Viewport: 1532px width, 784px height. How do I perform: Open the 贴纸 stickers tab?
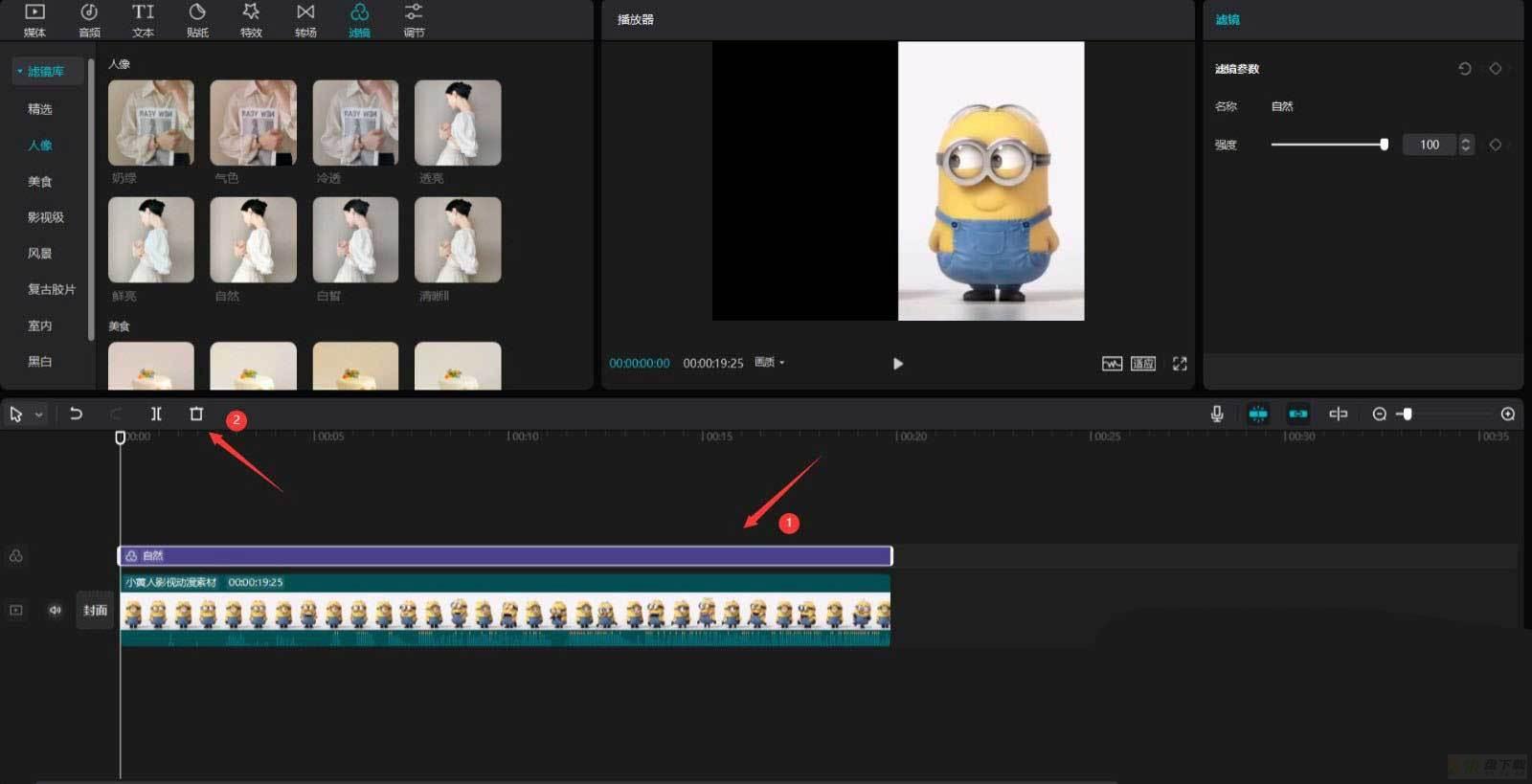(197, 20)
